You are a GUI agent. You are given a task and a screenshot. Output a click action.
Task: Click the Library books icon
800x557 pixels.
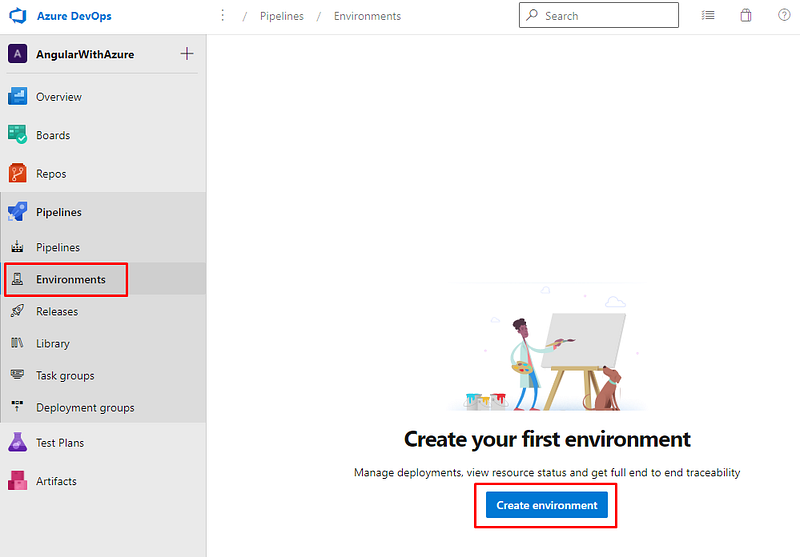(17, 343)
